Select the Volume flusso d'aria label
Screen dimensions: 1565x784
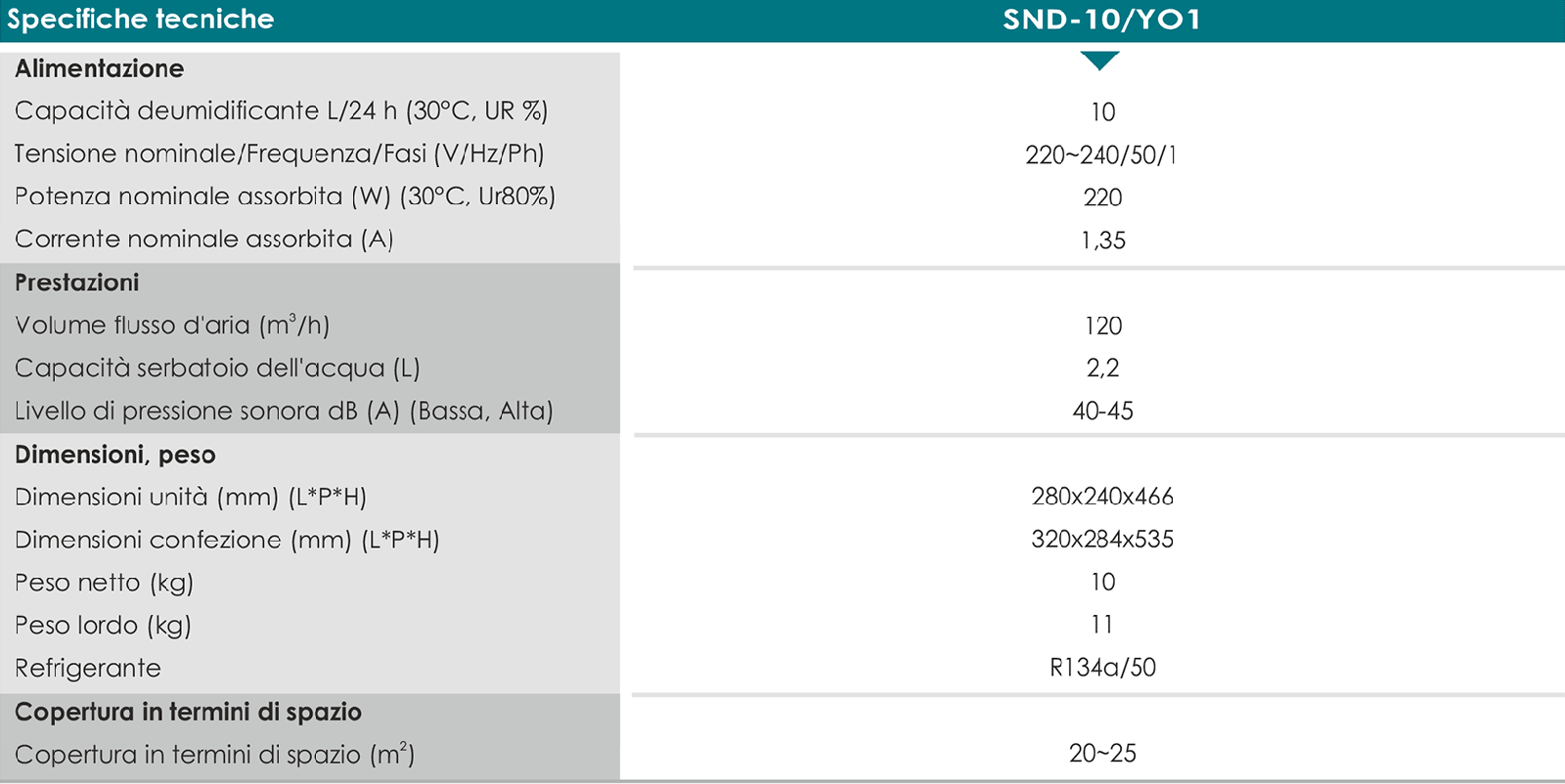click(172, 325)
